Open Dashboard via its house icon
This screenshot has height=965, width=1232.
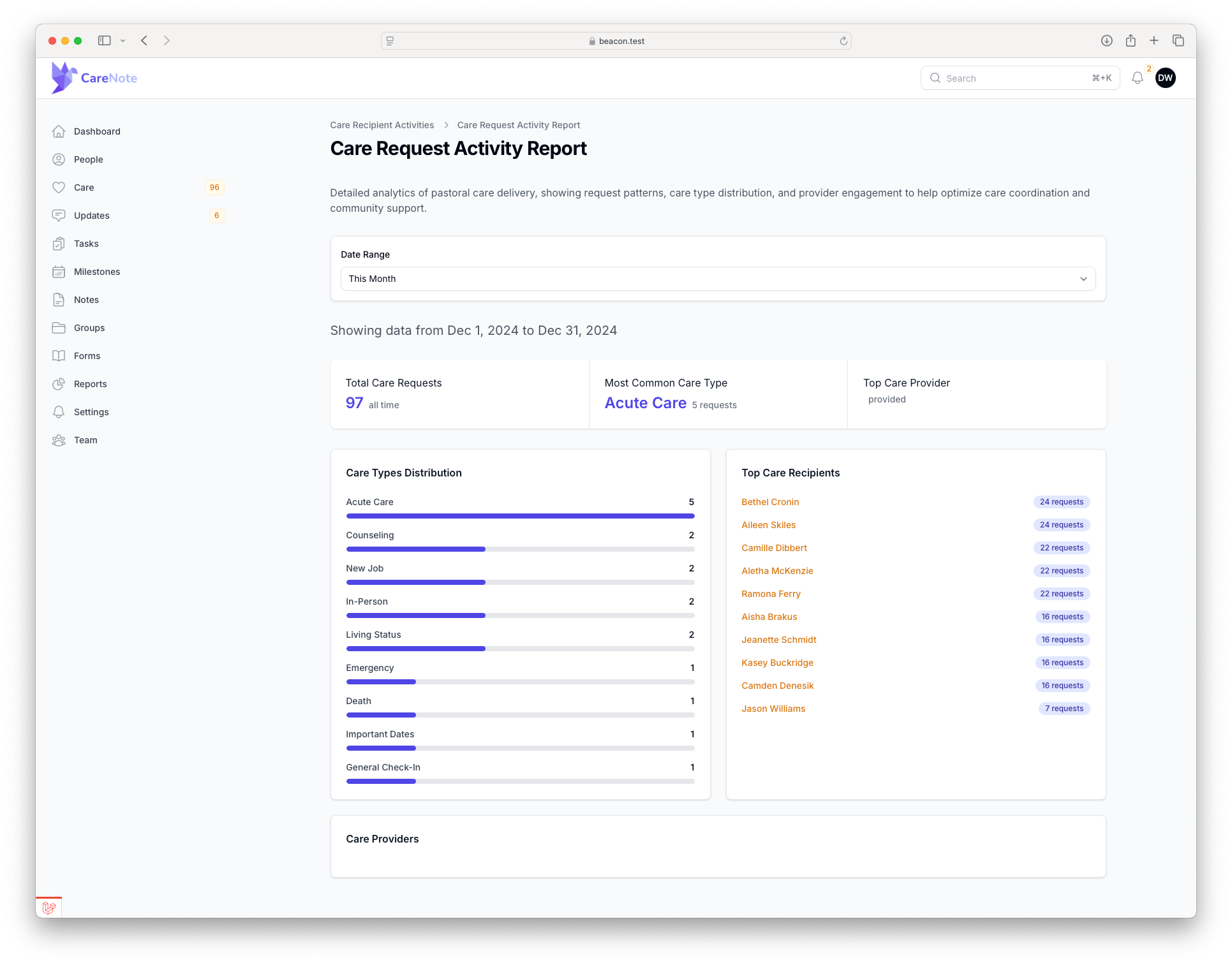coord(59,131)
